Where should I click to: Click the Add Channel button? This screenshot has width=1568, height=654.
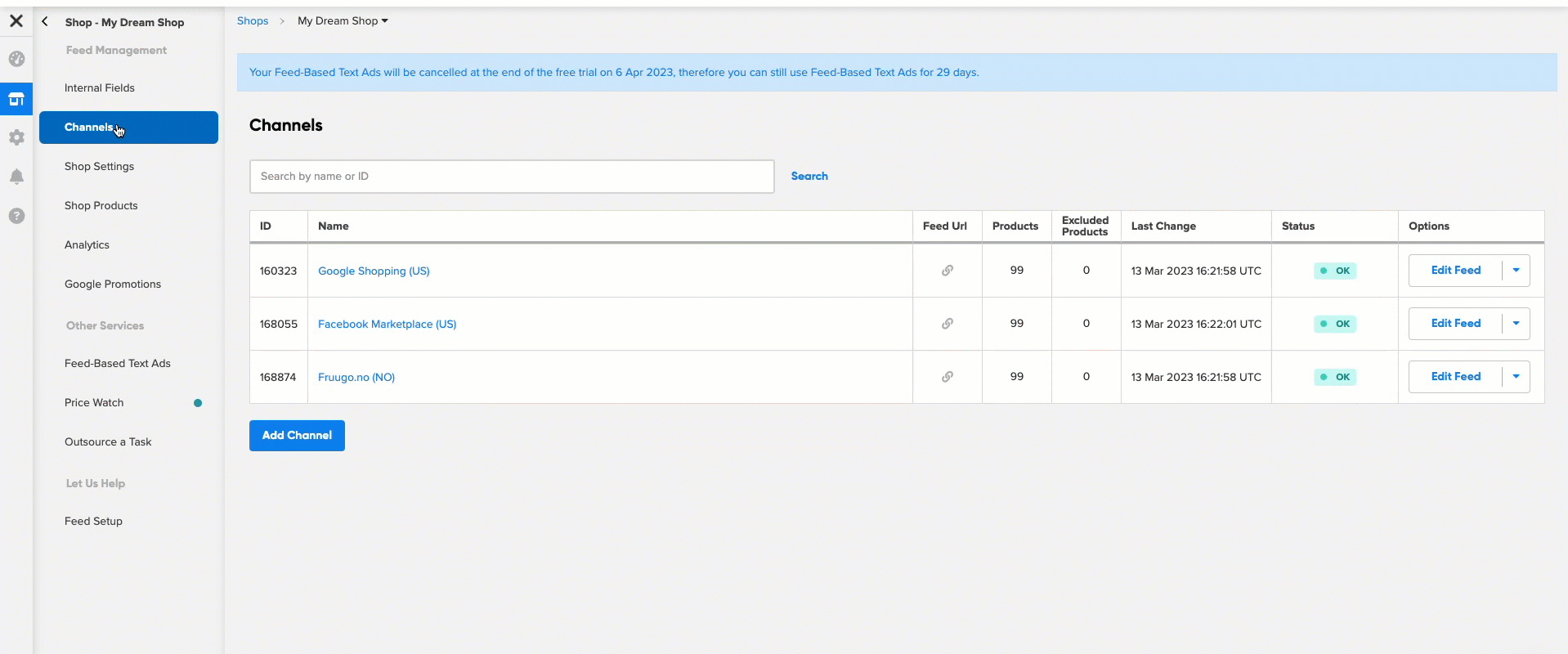click(297, 436)
